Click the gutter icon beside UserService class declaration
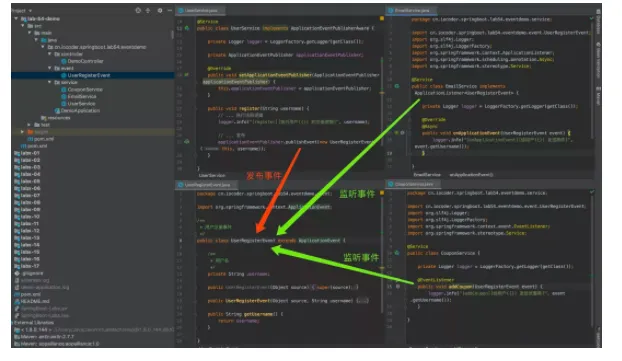The width and height of the screenshot is (622, 361). click(187, 28)
